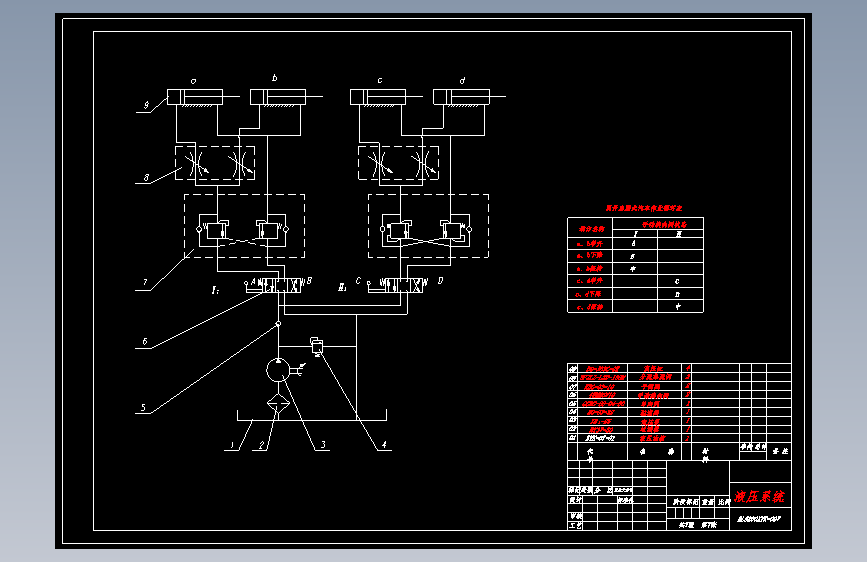Click the oil tank outline at the bottom
This screenshot has width=867, height=562.
click(312, 415)
